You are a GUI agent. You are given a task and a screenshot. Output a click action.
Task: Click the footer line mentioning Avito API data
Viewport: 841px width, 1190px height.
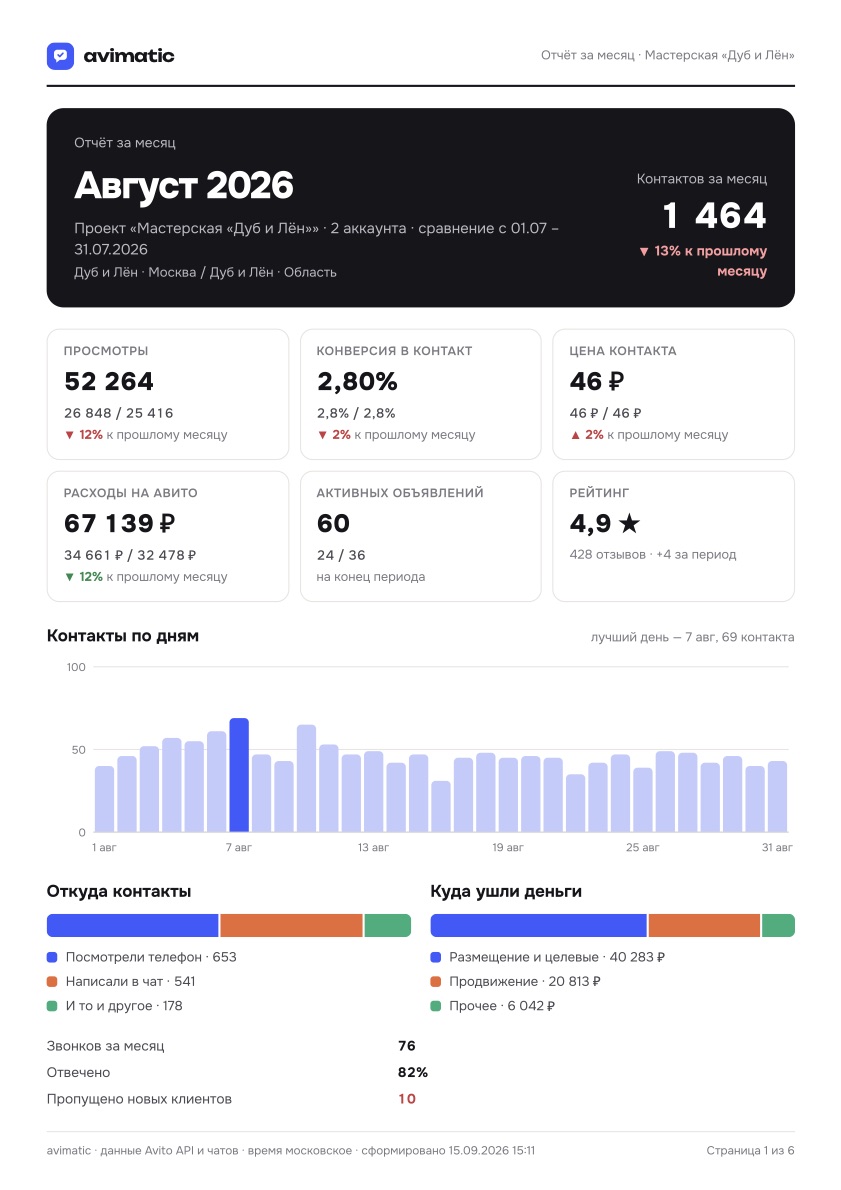click(291, 1151)
